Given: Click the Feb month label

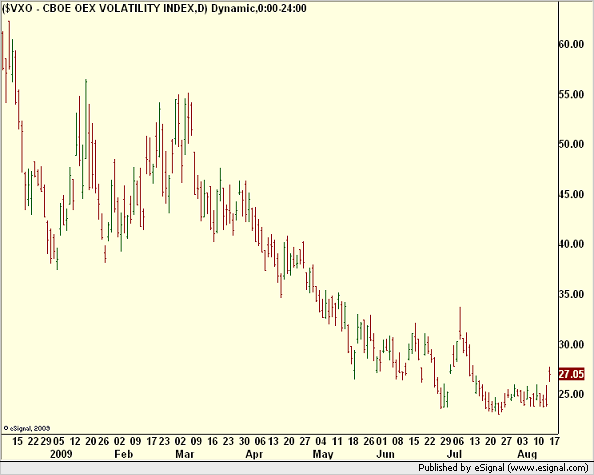Looking at the screenshot, I should (123, 454).
